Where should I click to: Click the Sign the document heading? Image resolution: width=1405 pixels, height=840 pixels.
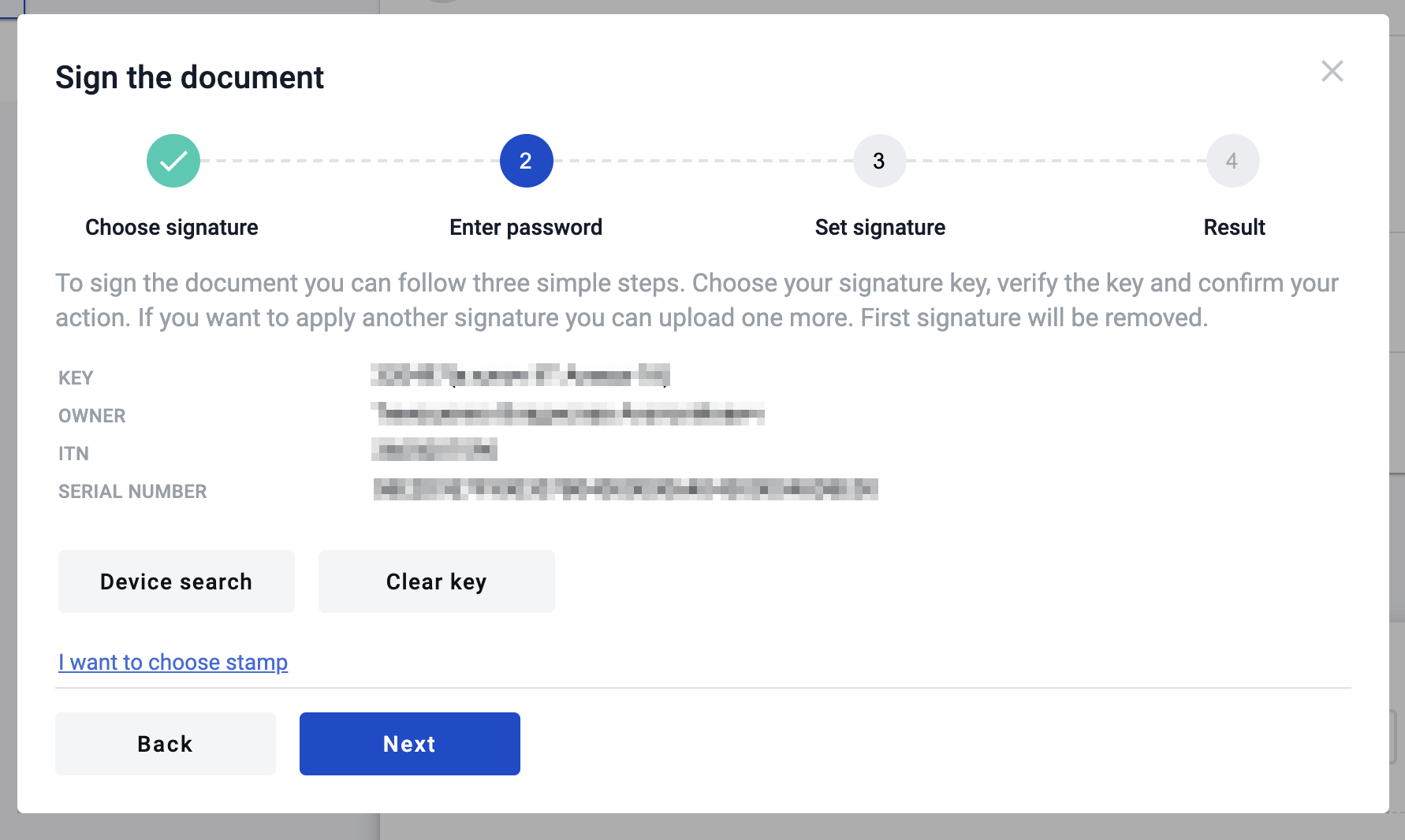tap(189, 77)
